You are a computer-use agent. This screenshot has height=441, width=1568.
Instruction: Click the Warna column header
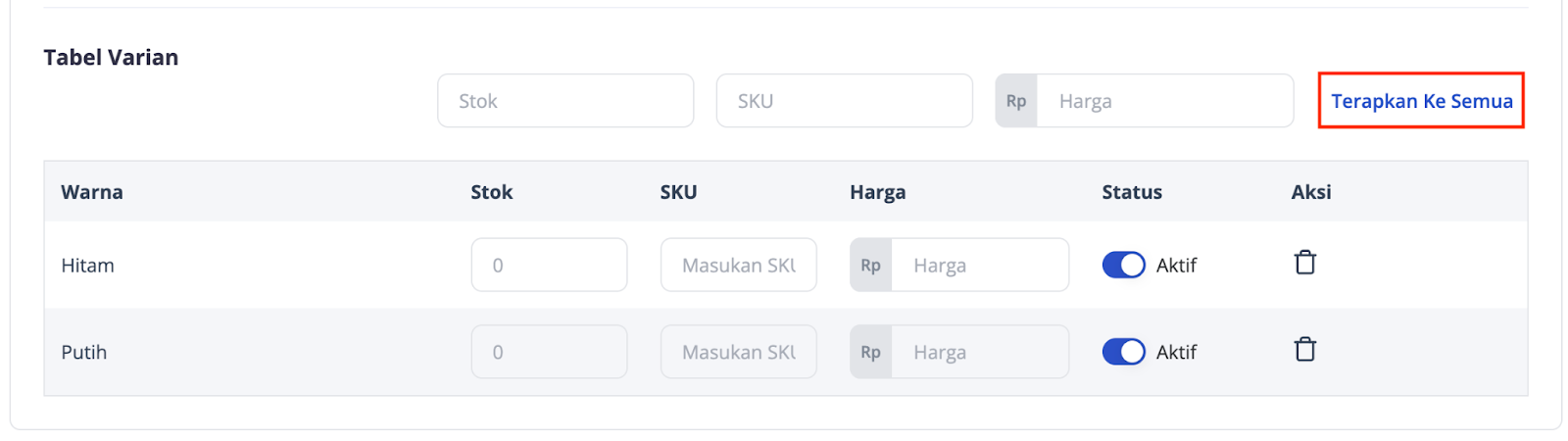92,192
